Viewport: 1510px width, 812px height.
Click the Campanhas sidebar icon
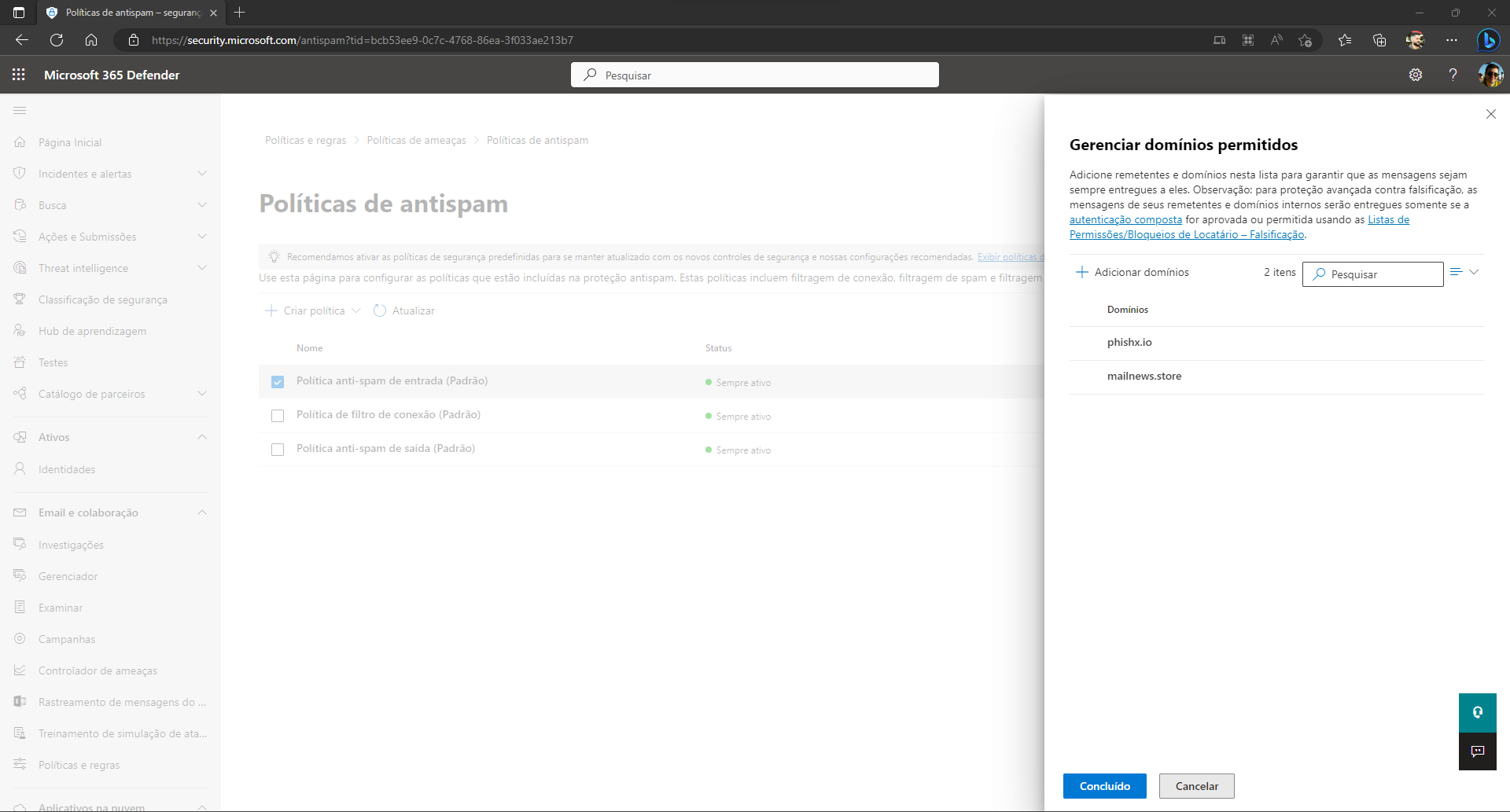pos(20,639)
